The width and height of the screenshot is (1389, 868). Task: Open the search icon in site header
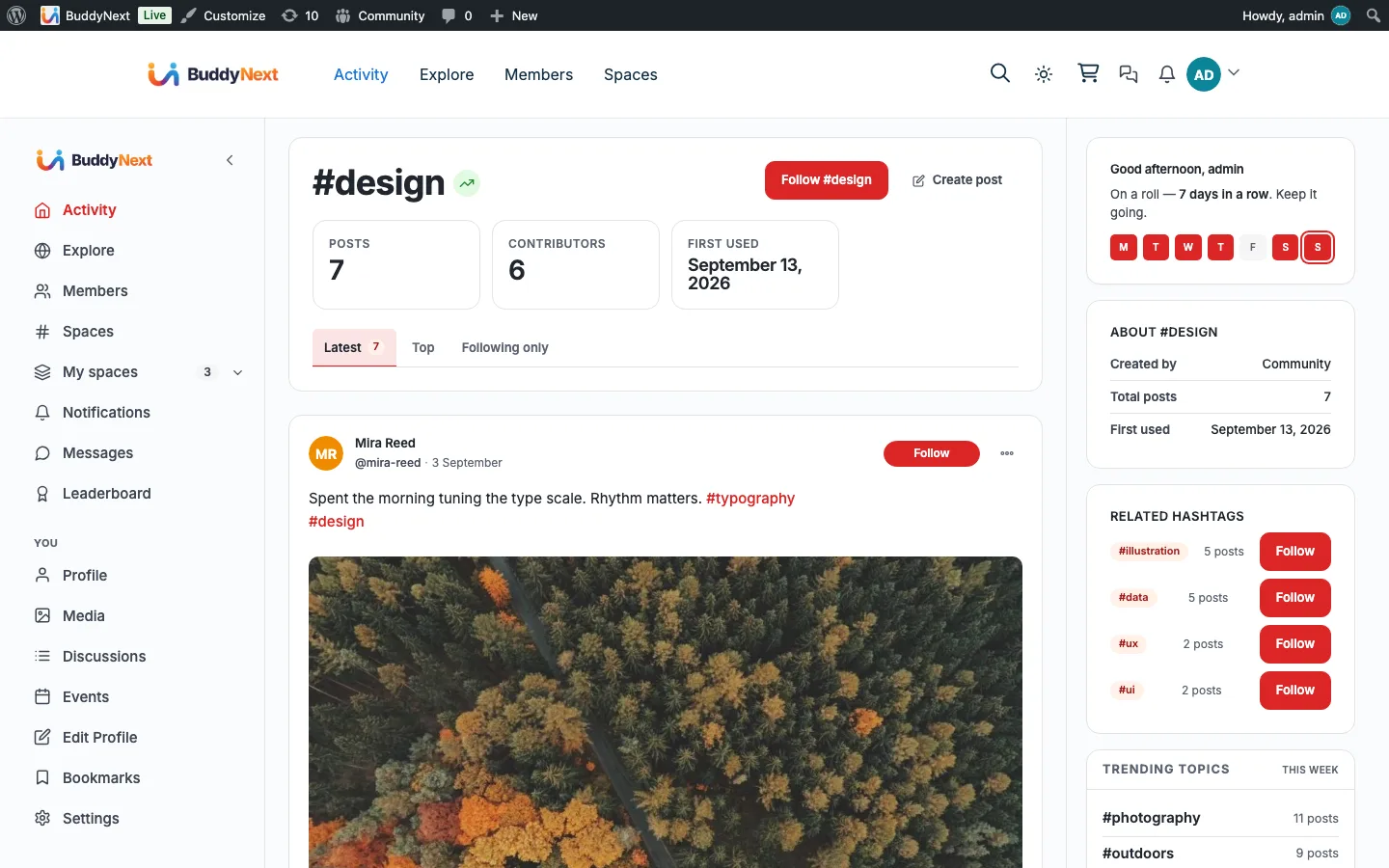[x=1000, y=73]
